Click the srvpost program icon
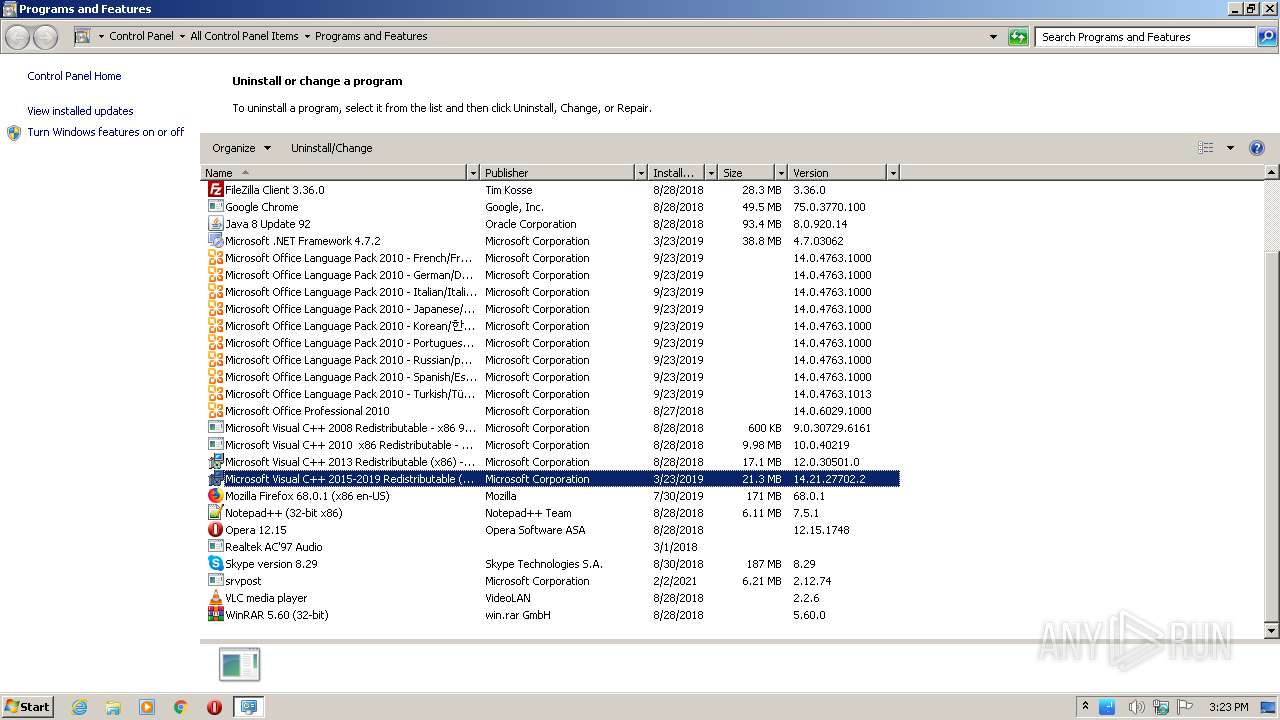The width and height of the screenshot is (1280, 720). coord(215,581)
